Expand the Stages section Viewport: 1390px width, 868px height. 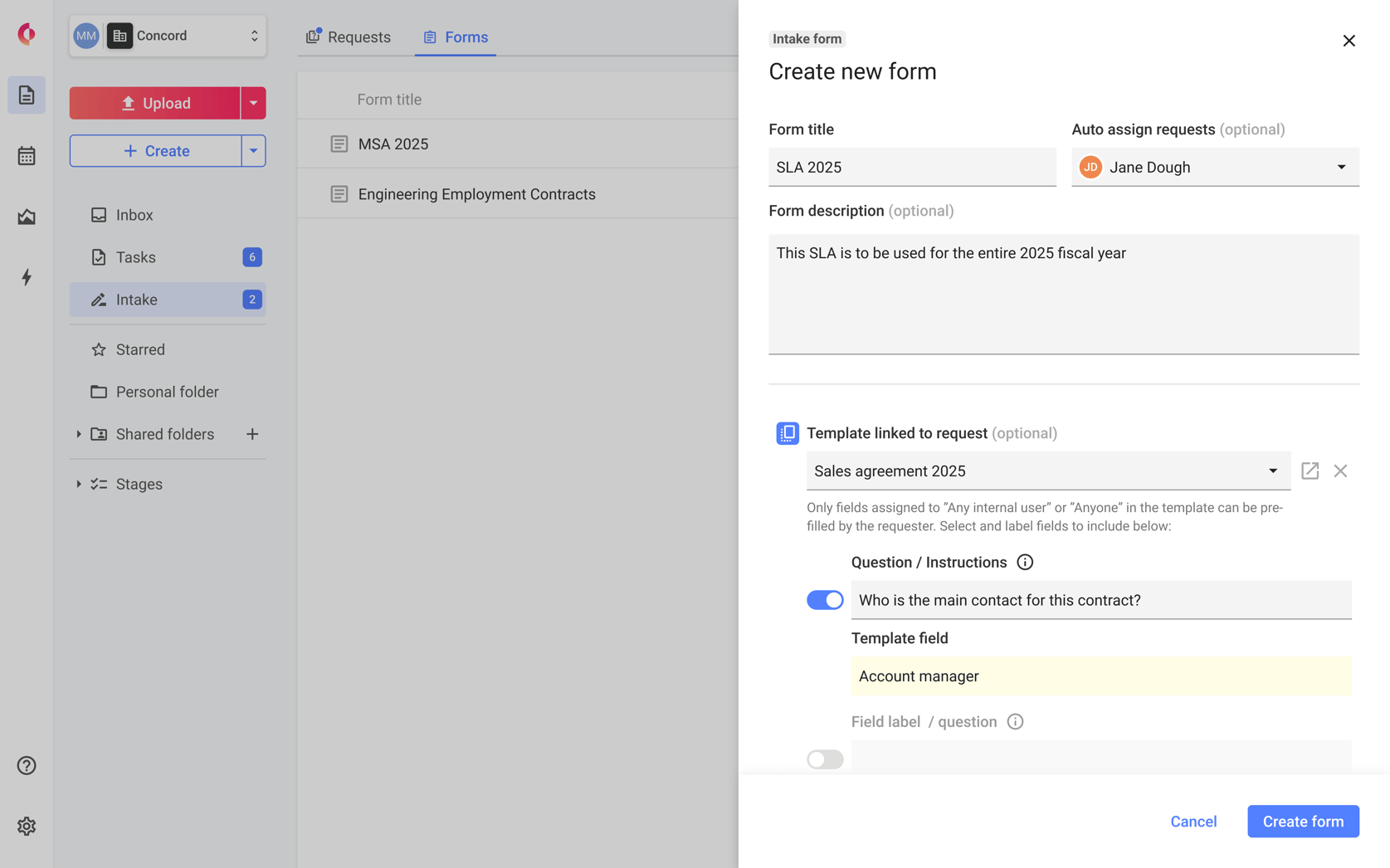point(79,484)
